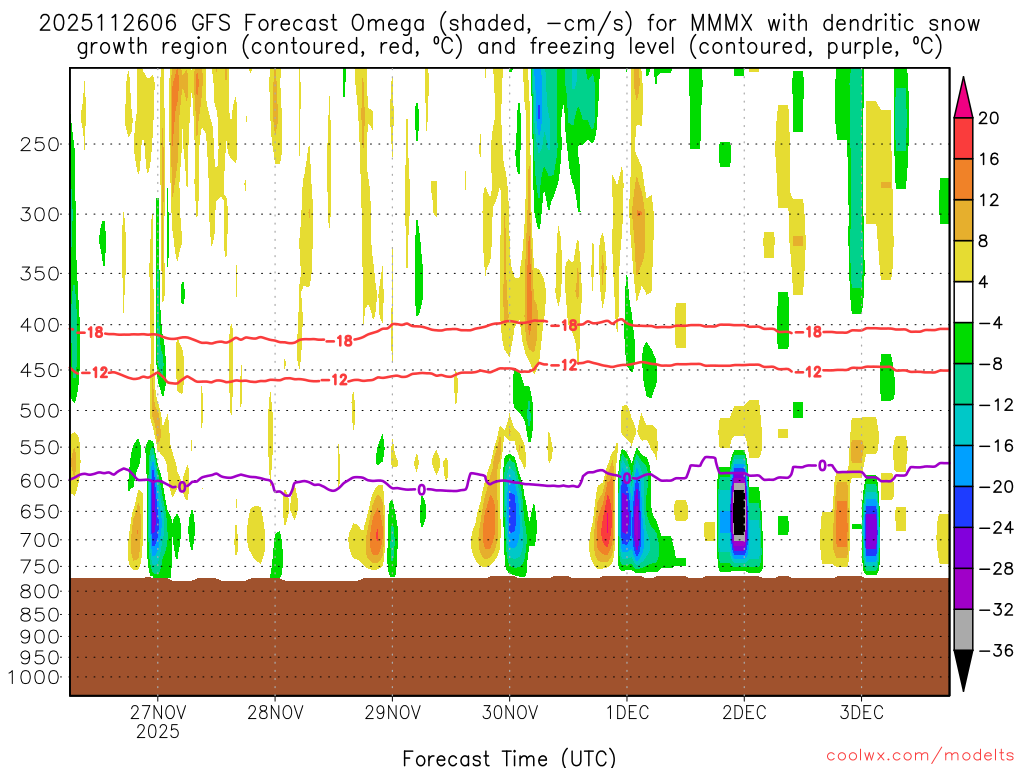
Task: Click the 27NOV 2025 time axis label
Action: 157,722
